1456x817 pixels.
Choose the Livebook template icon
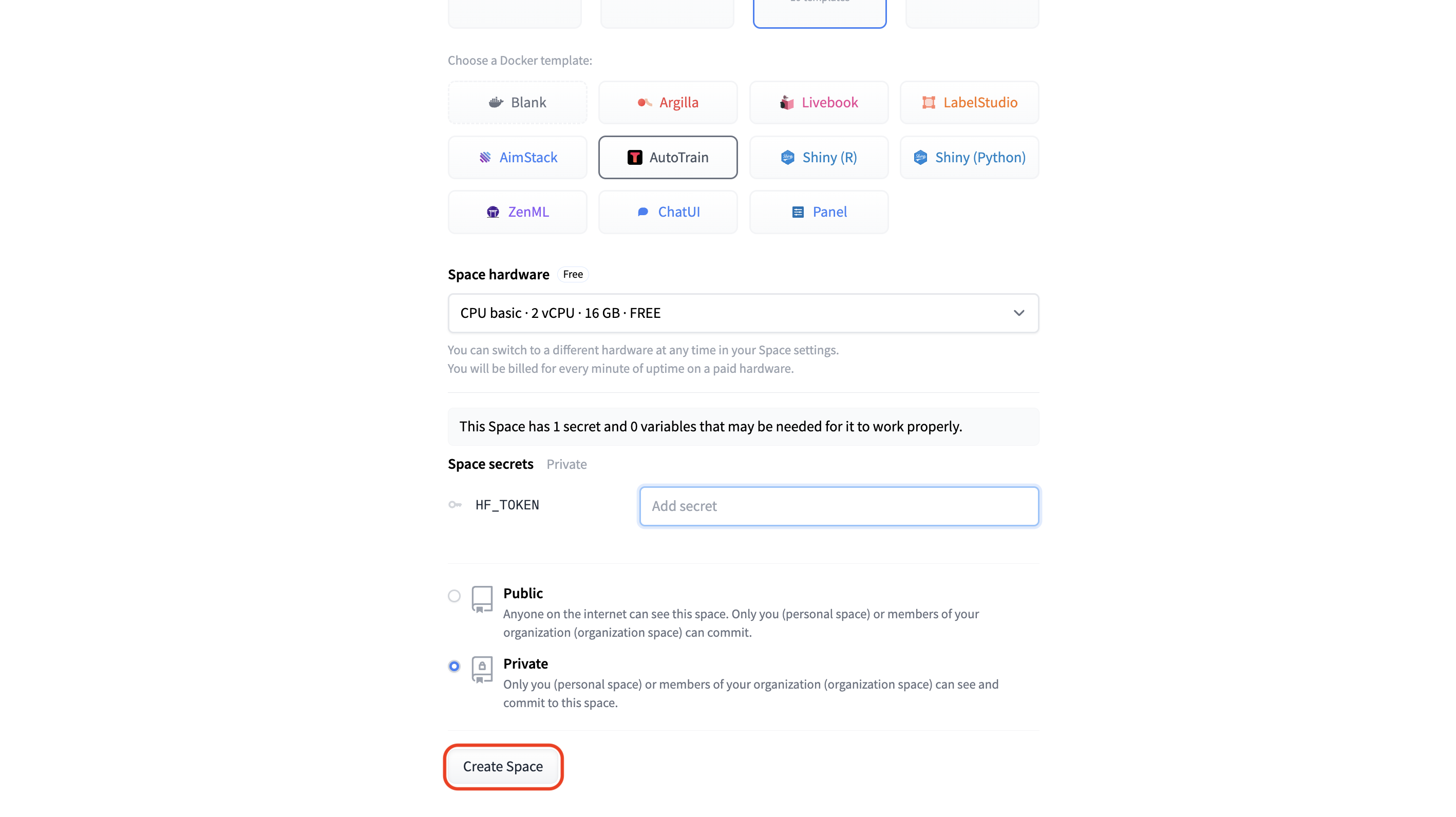(x=787, y=102)
